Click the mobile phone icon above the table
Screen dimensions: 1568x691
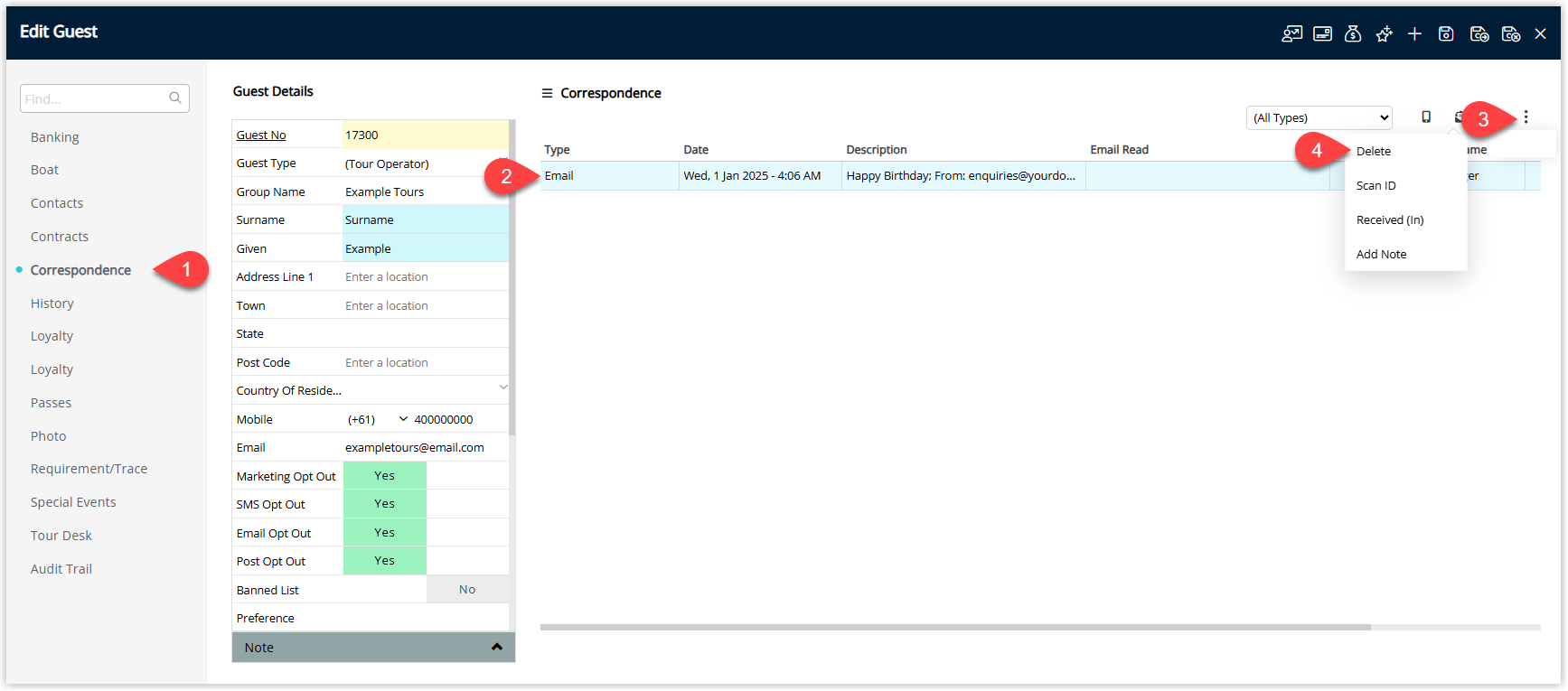1426,117
